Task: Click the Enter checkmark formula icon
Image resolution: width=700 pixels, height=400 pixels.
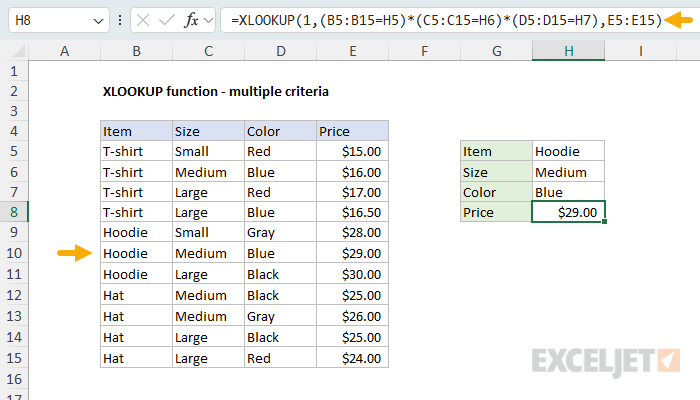Action: coord(167,20)
